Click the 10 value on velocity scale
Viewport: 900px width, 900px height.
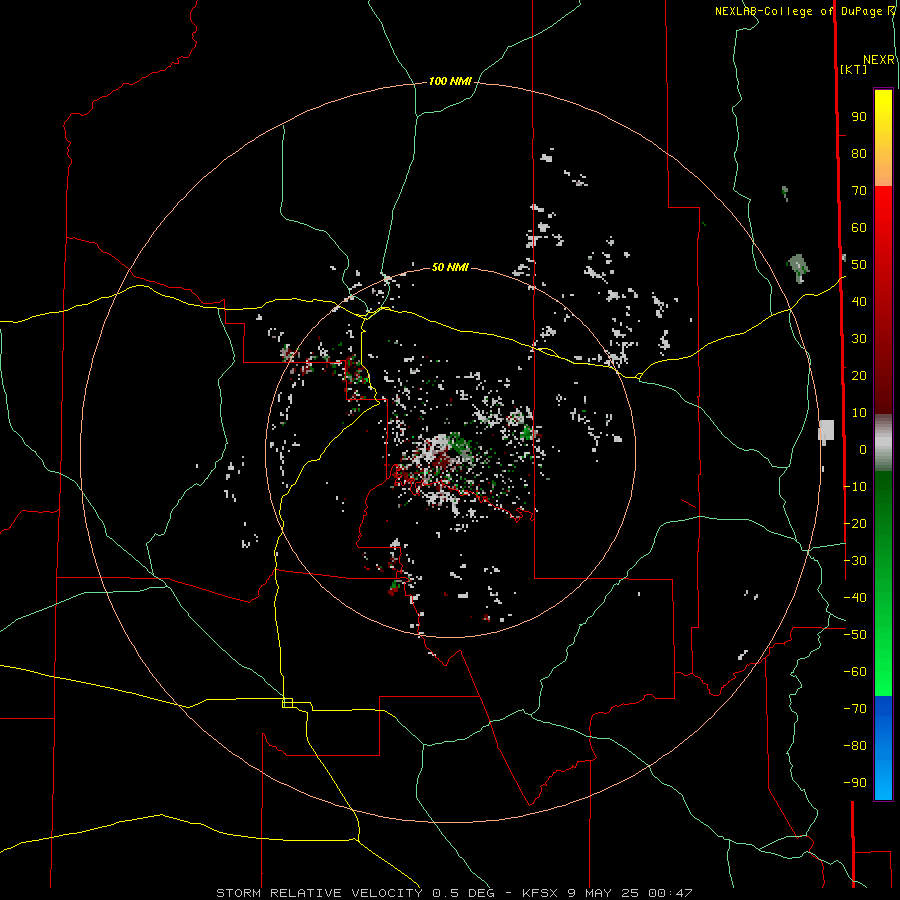pos(859,413)
